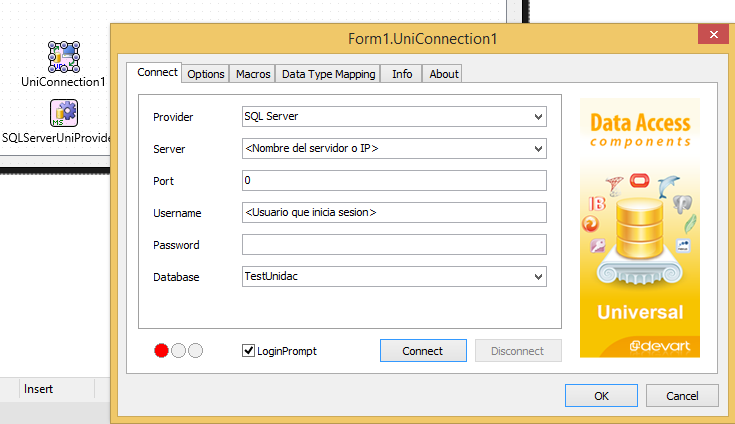Expand the Provider dropdown
Screen dimensions: 735x424
coord(539,117)
